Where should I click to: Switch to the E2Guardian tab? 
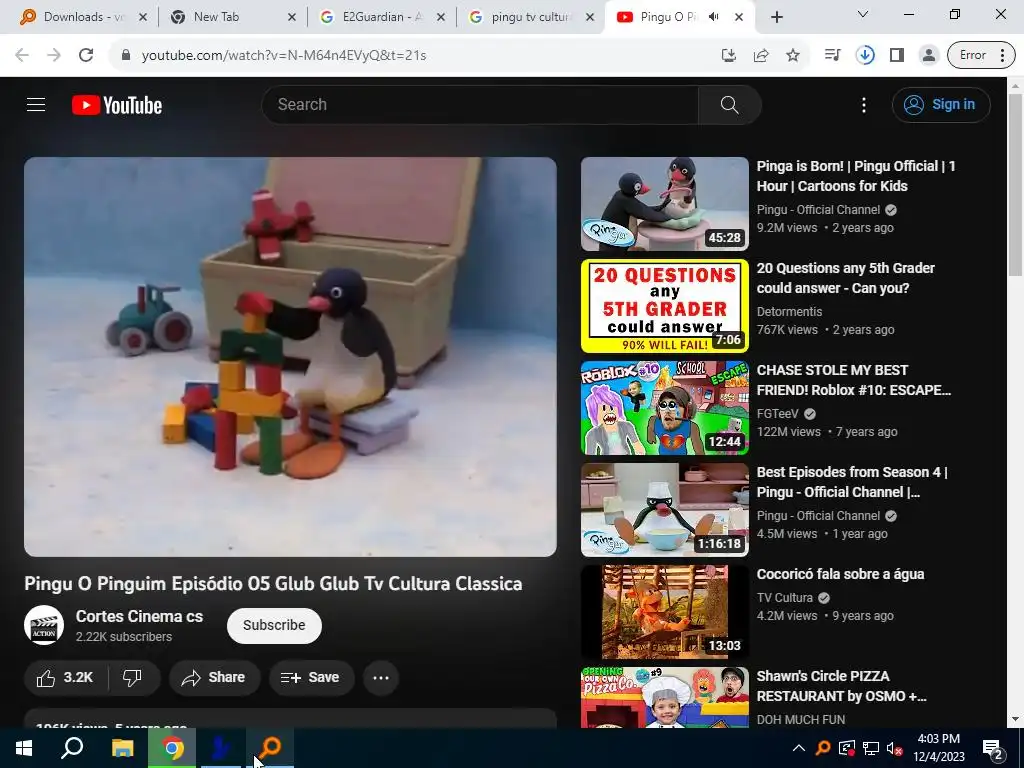pos(382,17)
